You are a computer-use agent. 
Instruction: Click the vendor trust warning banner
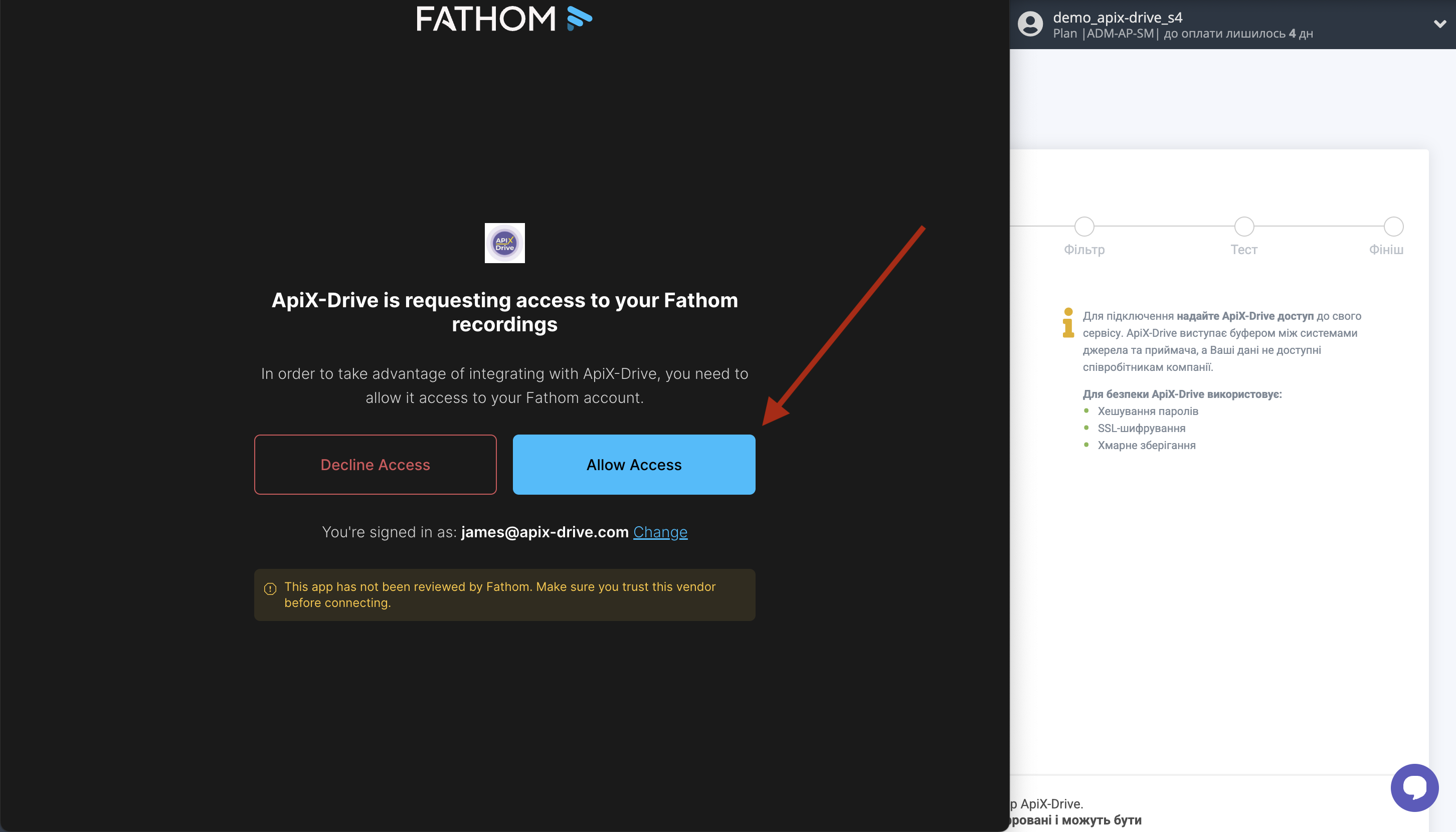click(505, 594)
